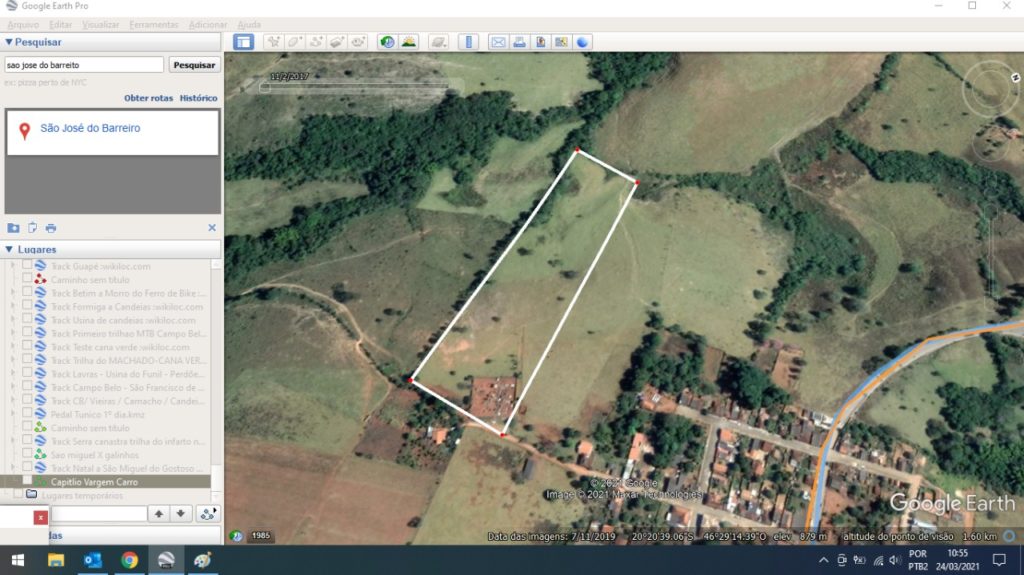Open the Ajuda menu
The width and height of the screenshot is (1024, 575).
pyautogui.click(x=249, y=25)
